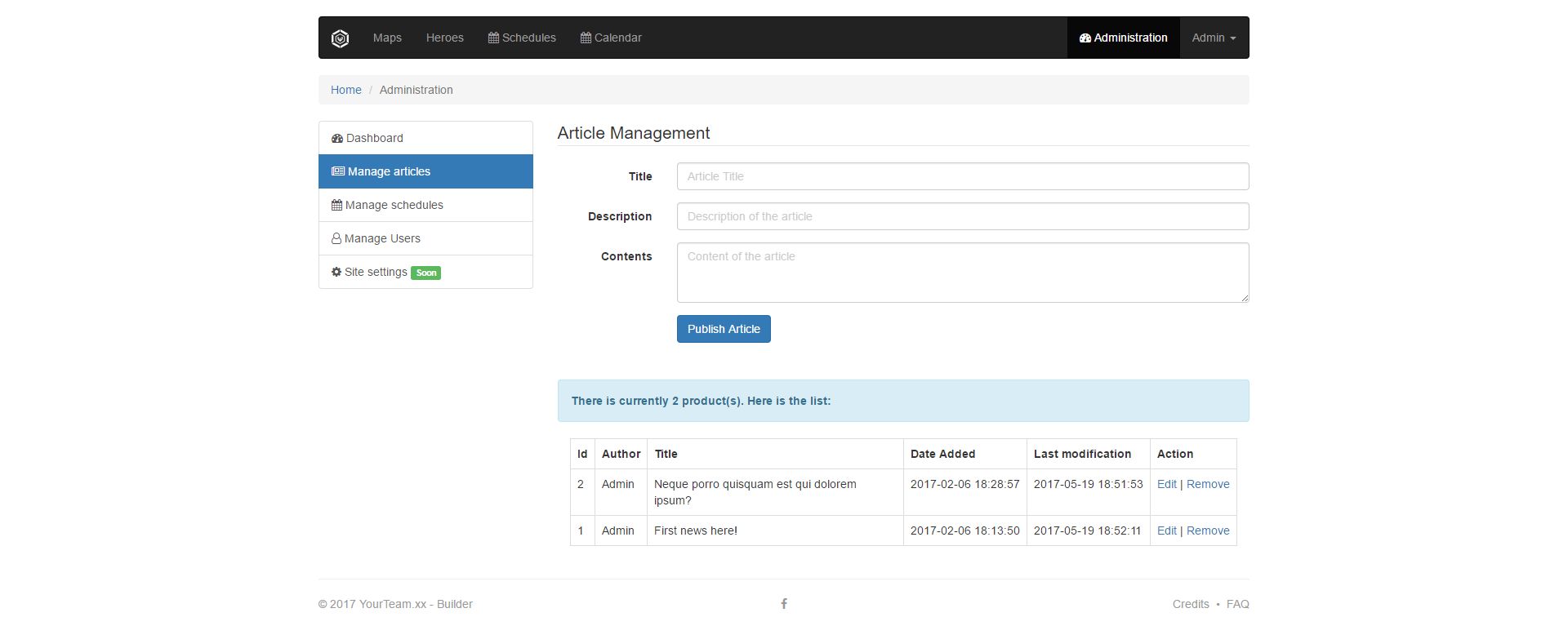Open Calendar from the top navbar

pos(611,38)
